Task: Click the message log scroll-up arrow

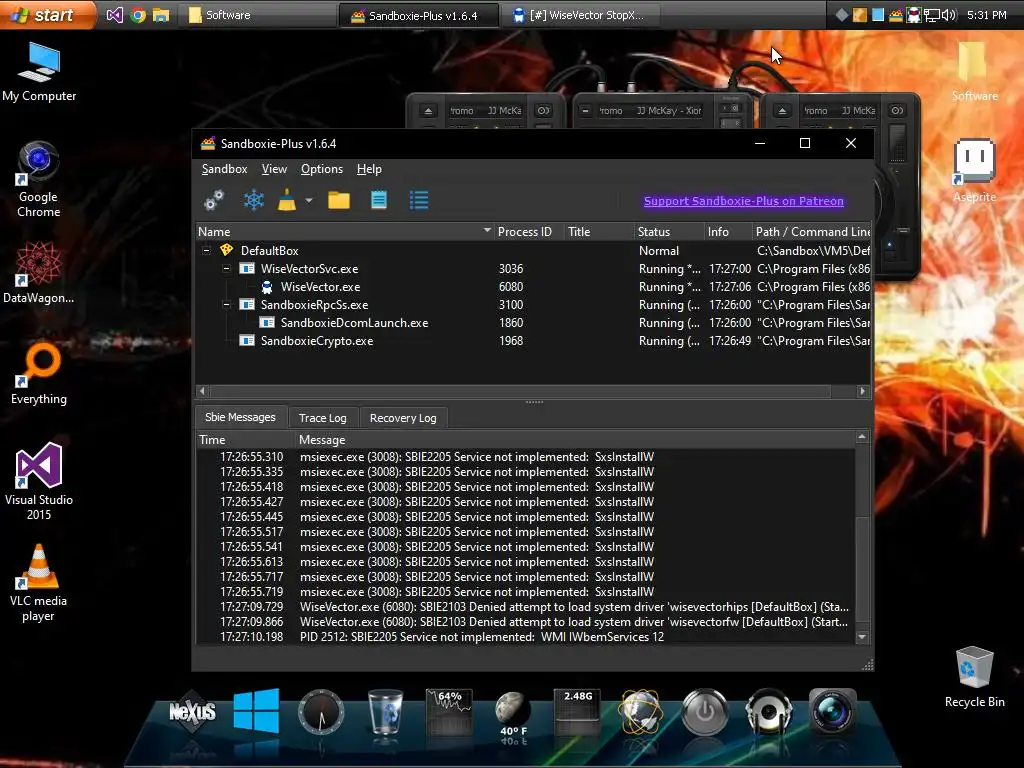Action: (x=862, y=437)
